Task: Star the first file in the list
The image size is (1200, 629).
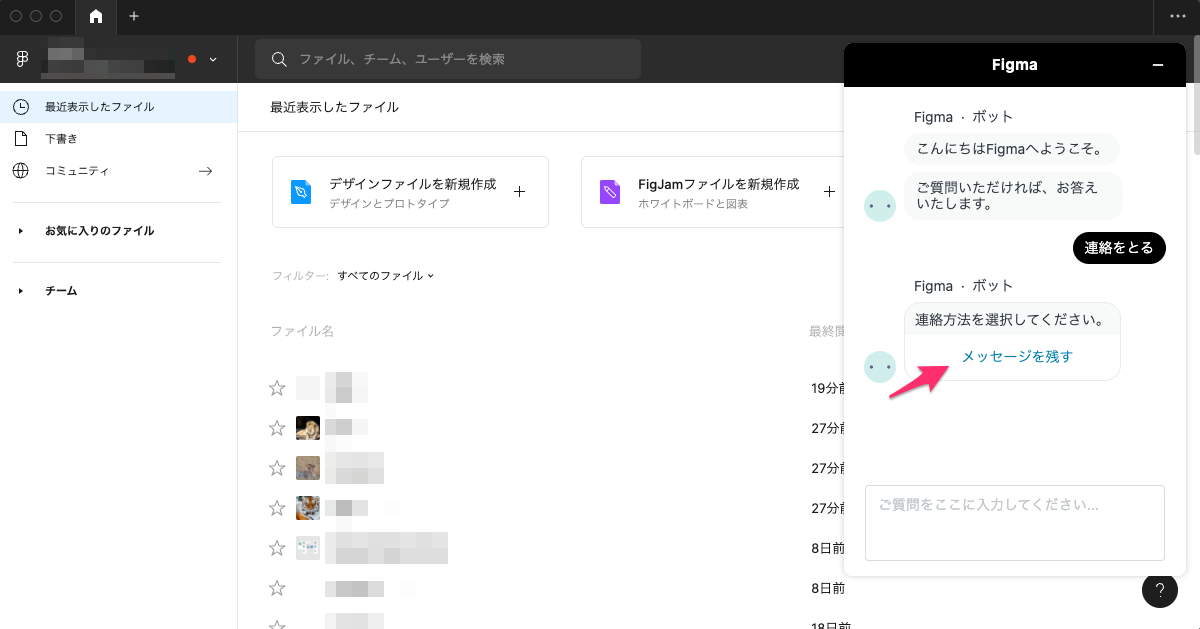Action: [x=277, y=388]
